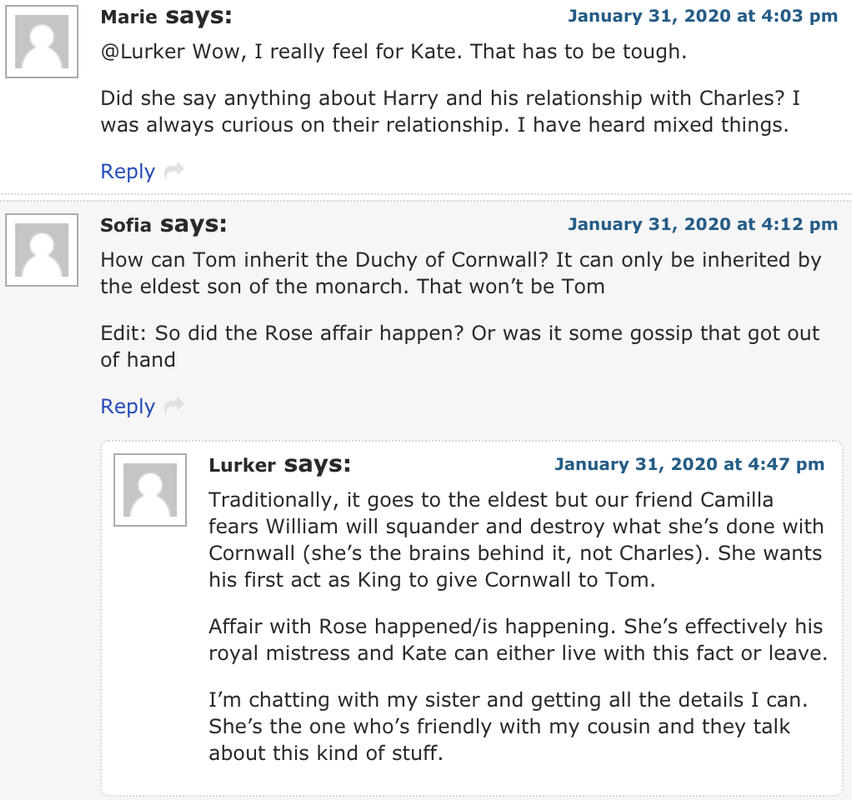Image resolution: width=852 pixels, height=800 pixels.
Task: Click Sofia's avatar placeholder image
Action: [x=42, y=250]
